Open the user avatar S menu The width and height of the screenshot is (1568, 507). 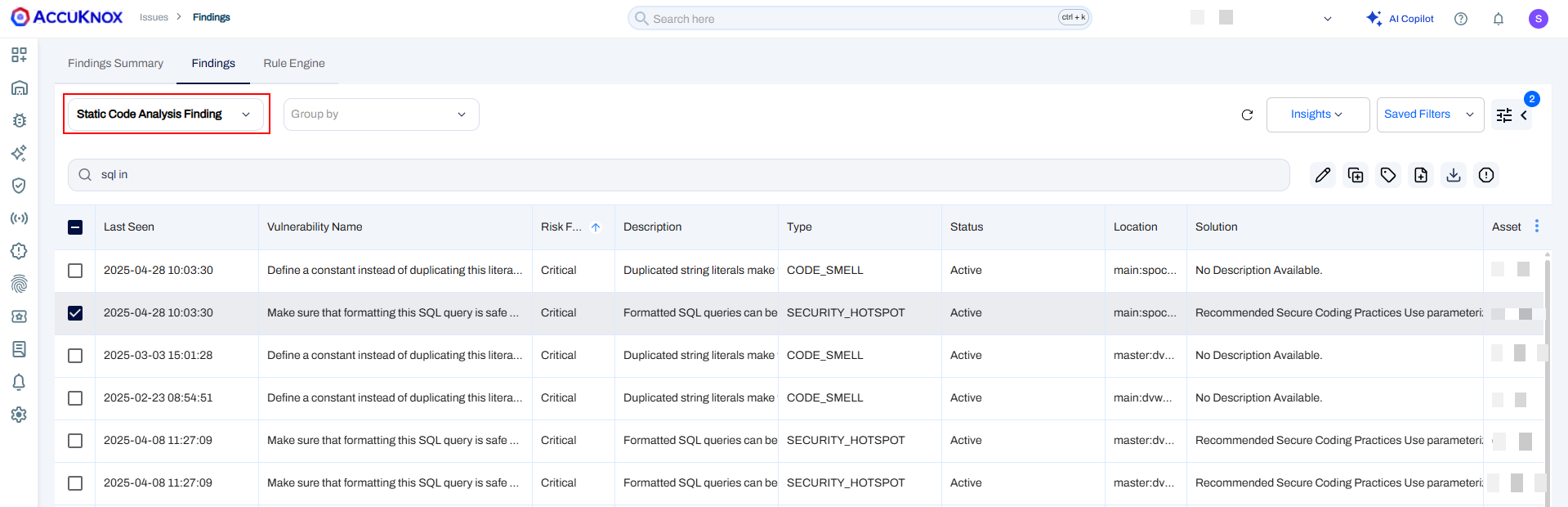point(1539,19)
